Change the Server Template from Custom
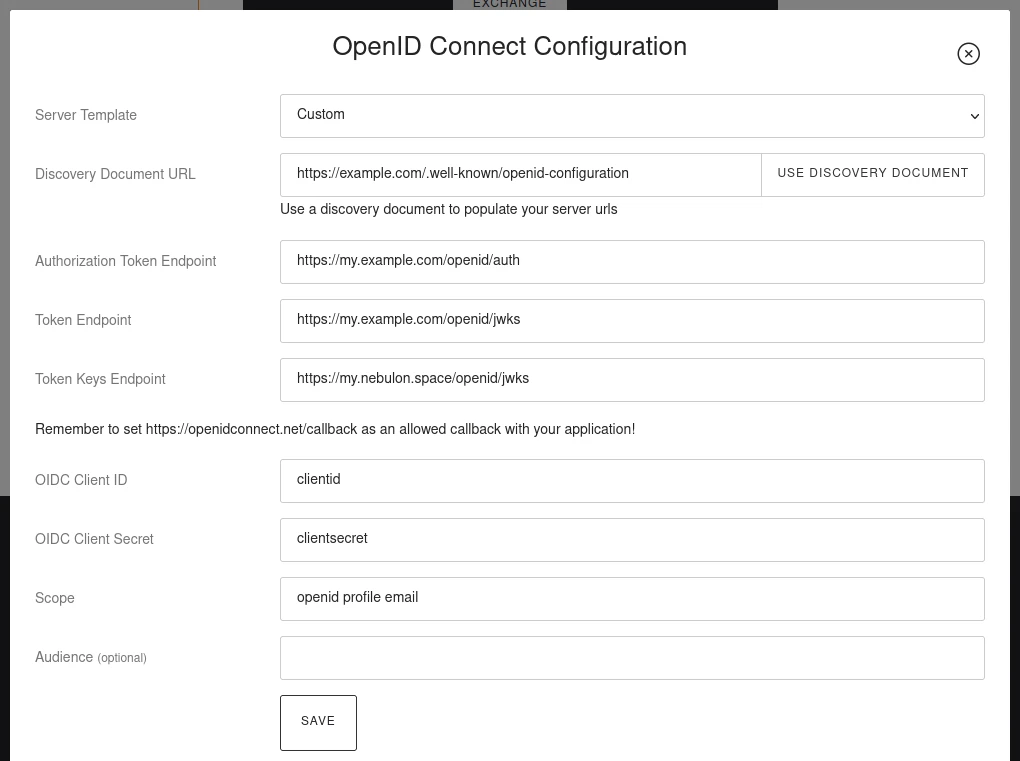Viewport: 1020px width, 761px height. [x=632, y=115]
